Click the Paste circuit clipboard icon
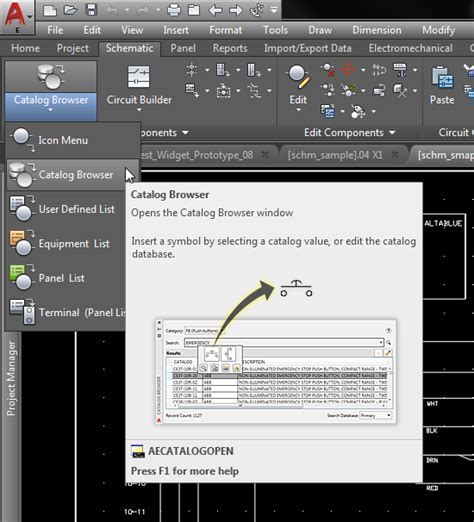The image size is (474, 522). click(442, 77)
